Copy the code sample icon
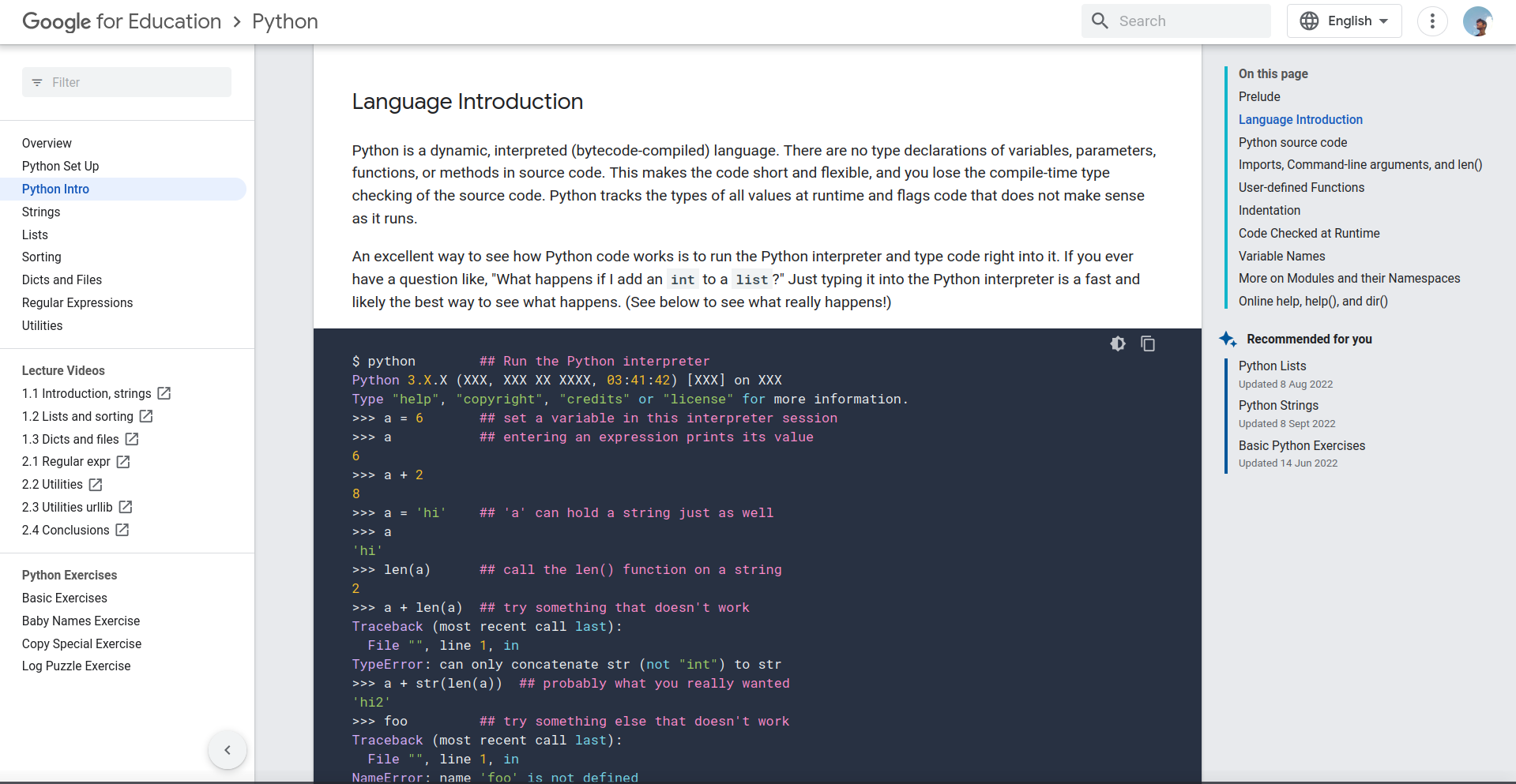The width and height of the screenshot is (1516, 784). (1148, 343)
